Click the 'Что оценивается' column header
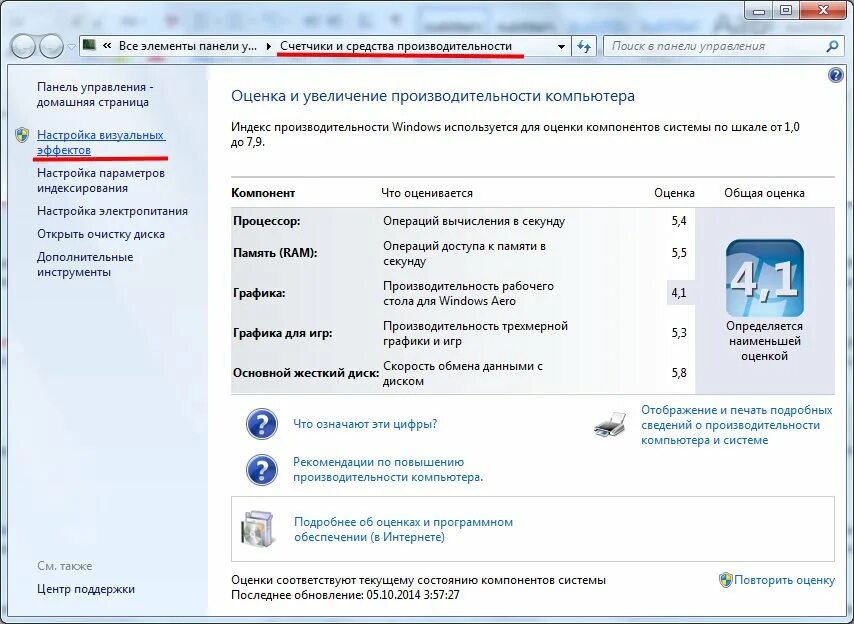Viewport: 854px width, 624px height. pyautogui.click(x=427, y=193)
